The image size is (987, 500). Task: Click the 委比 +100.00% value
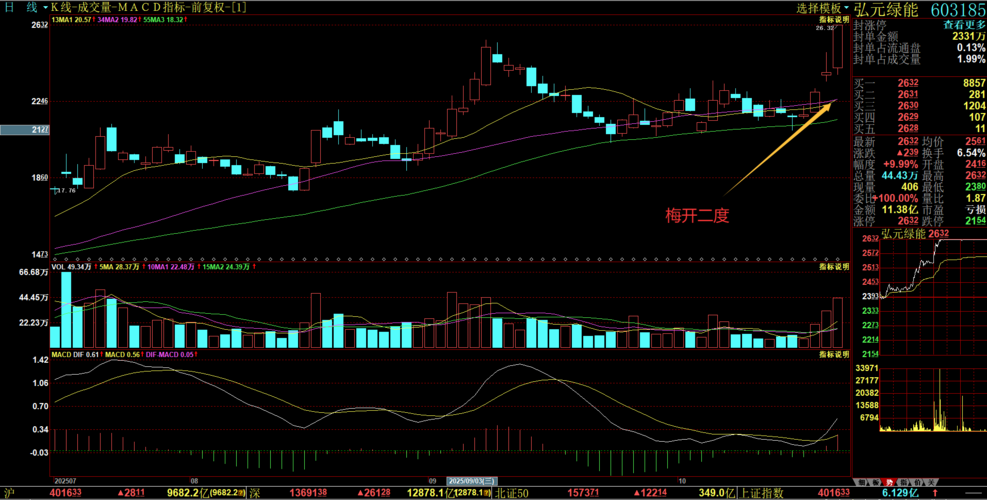pyautogui.click(x=896, y=198)
